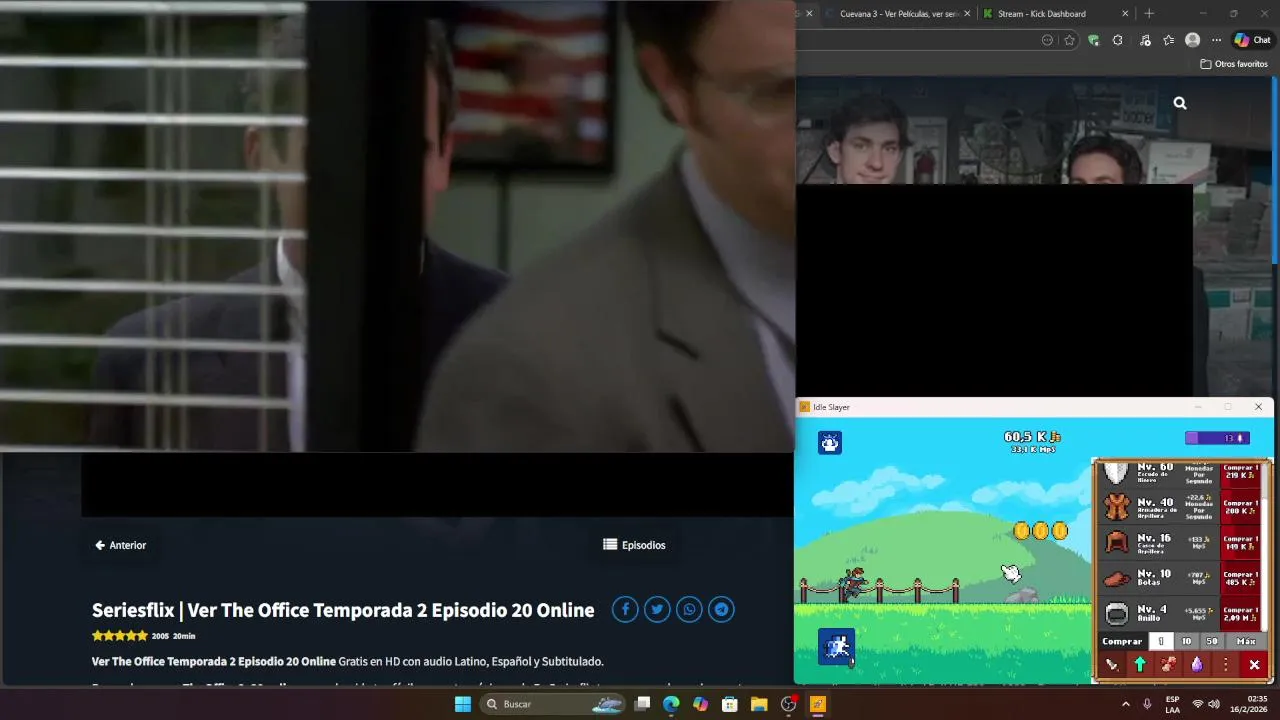Open the sword equipment tab in shop
This screenshot has height=720, width=1280.
coord(1111,665)
